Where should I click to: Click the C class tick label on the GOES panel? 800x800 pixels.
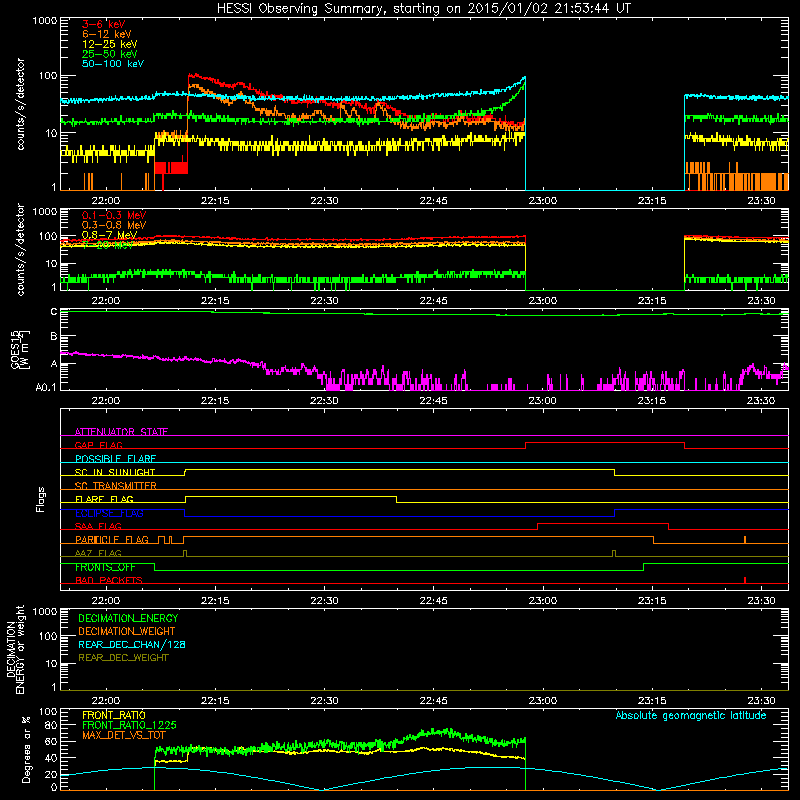(54, 312)
